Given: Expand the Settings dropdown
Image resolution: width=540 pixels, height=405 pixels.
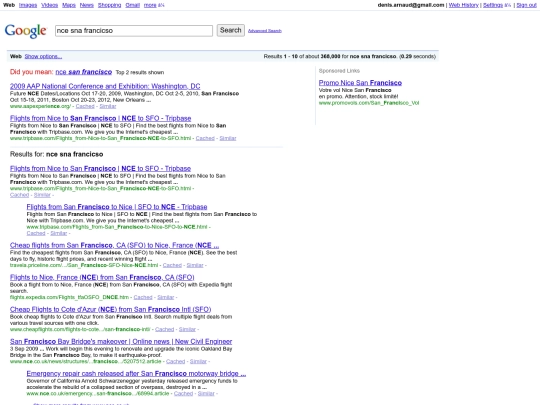Looking at the screenshot, I should point(497,5).
